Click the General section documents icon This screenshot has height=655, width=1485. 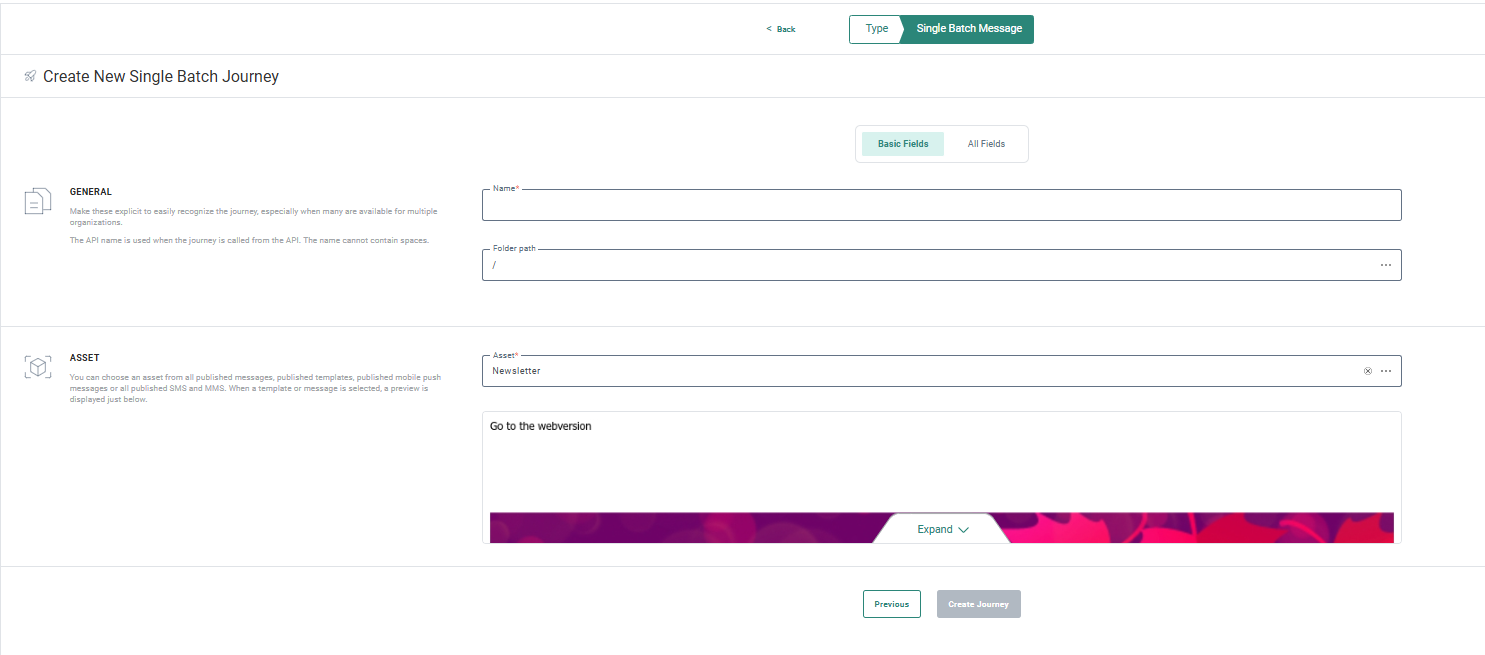(x=38, y=201)
